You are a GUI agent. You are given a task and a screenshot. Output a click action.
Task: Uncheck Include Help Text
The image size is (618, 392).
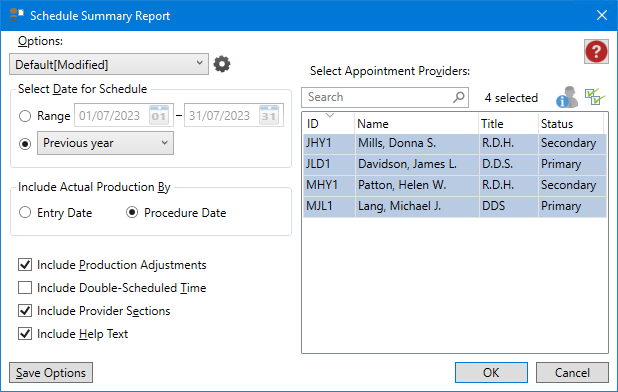click(25, 334)
